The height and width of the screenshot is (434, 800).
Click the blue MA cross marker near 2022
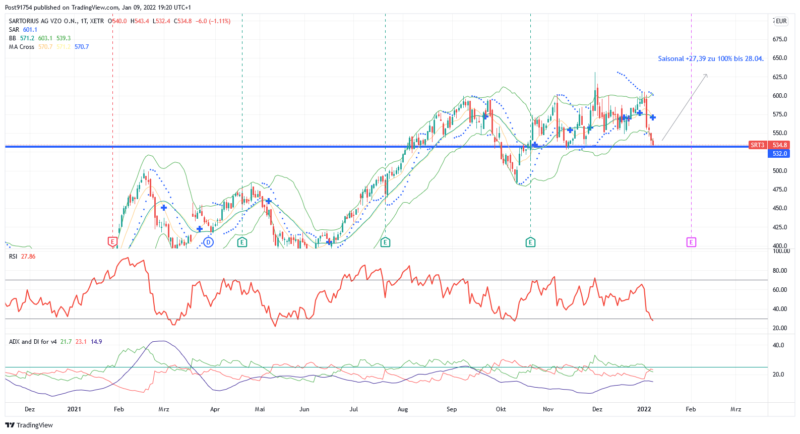(x=652, y=118)
